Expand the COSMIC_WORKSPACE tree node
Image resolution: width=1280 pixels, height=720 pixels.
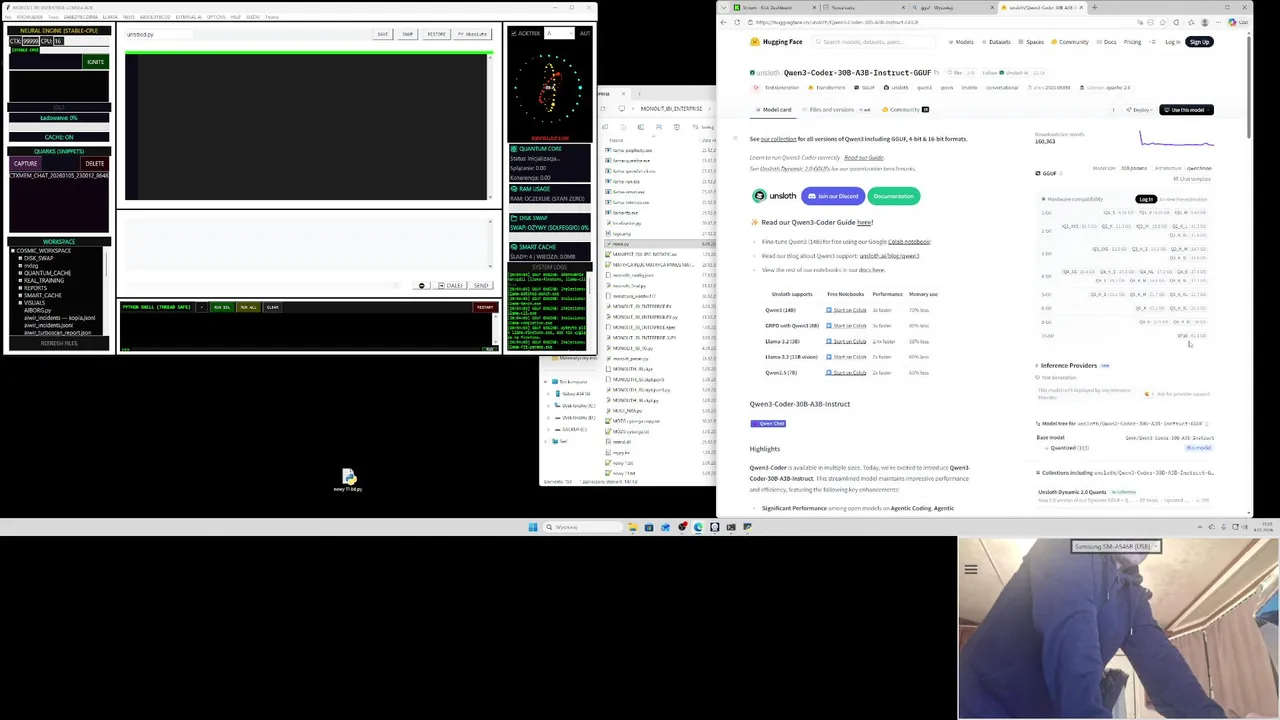coord(14,251)
